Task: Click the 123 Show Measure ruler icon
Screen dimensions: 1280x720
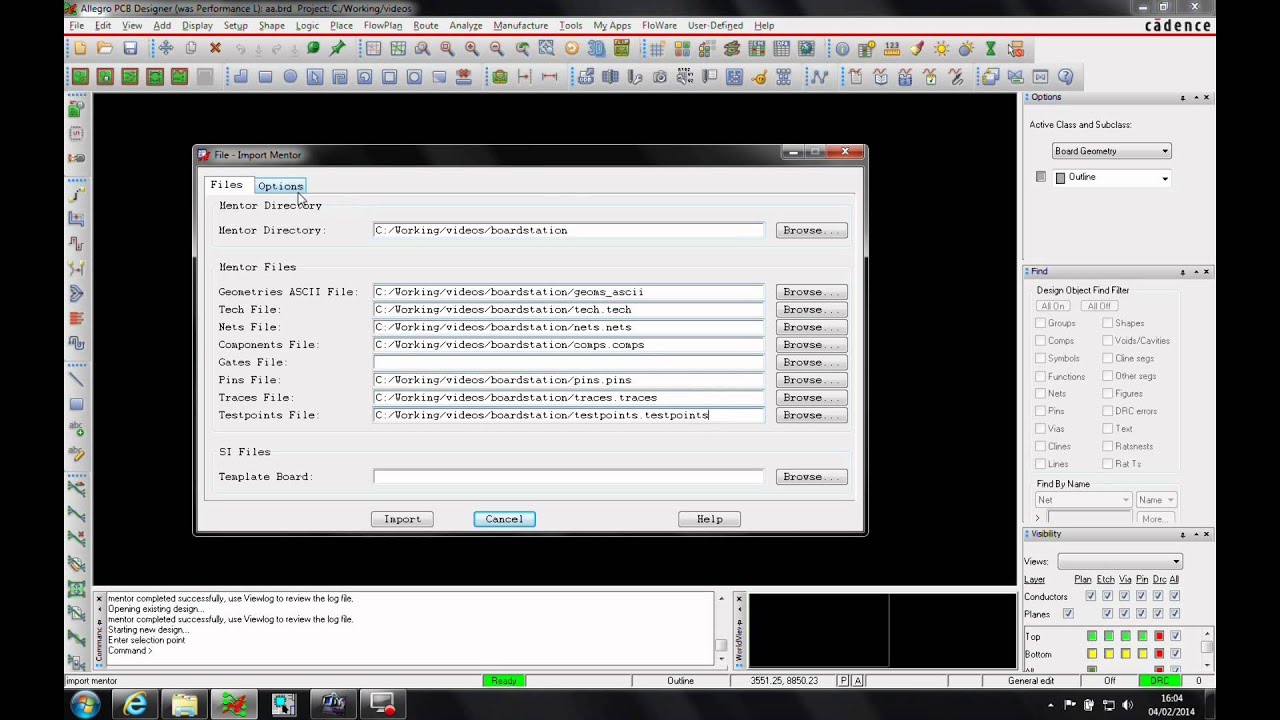Action: 892,49
